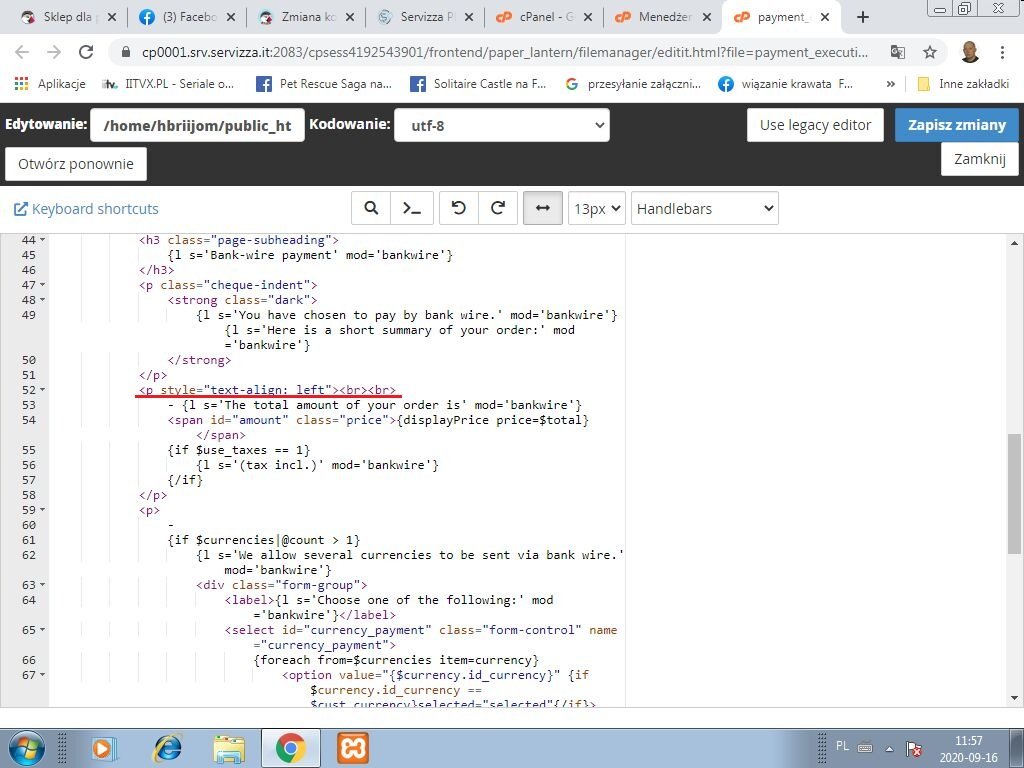Click the Use legacy editor button
Screen dimensions: 1024x768
pyautogui.click(x=815, y=125)
